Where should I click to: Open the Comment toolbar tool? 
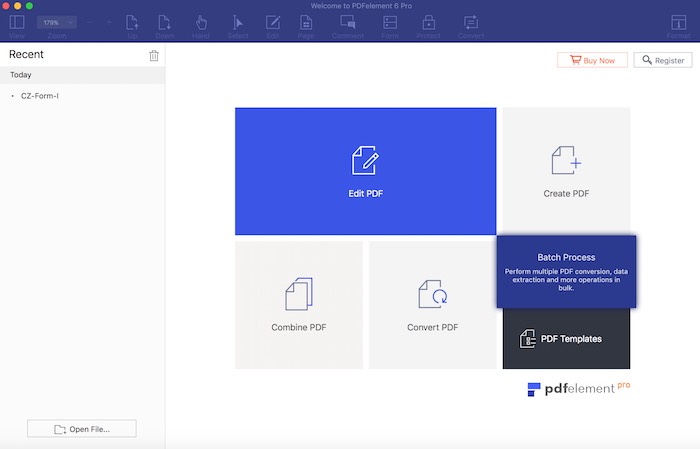point(347,24)
